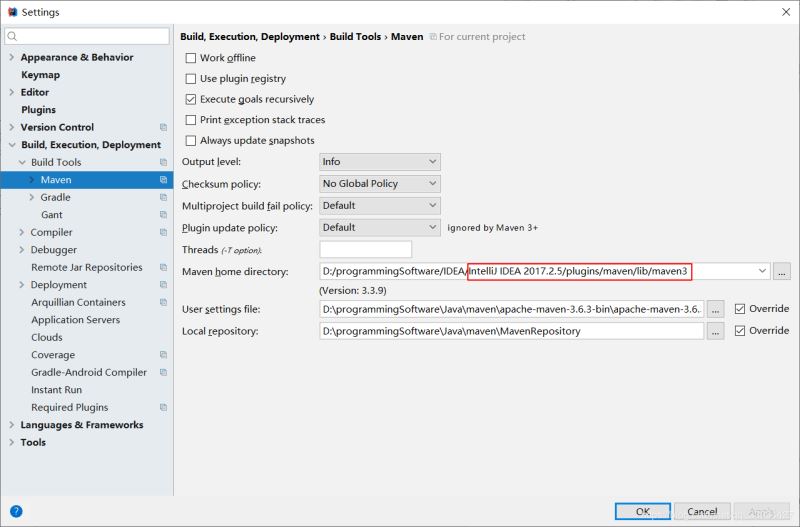The image size is (800, 527).
Task: Click project-level icon next to Required Plugins
Action: (x=163, y=407)
